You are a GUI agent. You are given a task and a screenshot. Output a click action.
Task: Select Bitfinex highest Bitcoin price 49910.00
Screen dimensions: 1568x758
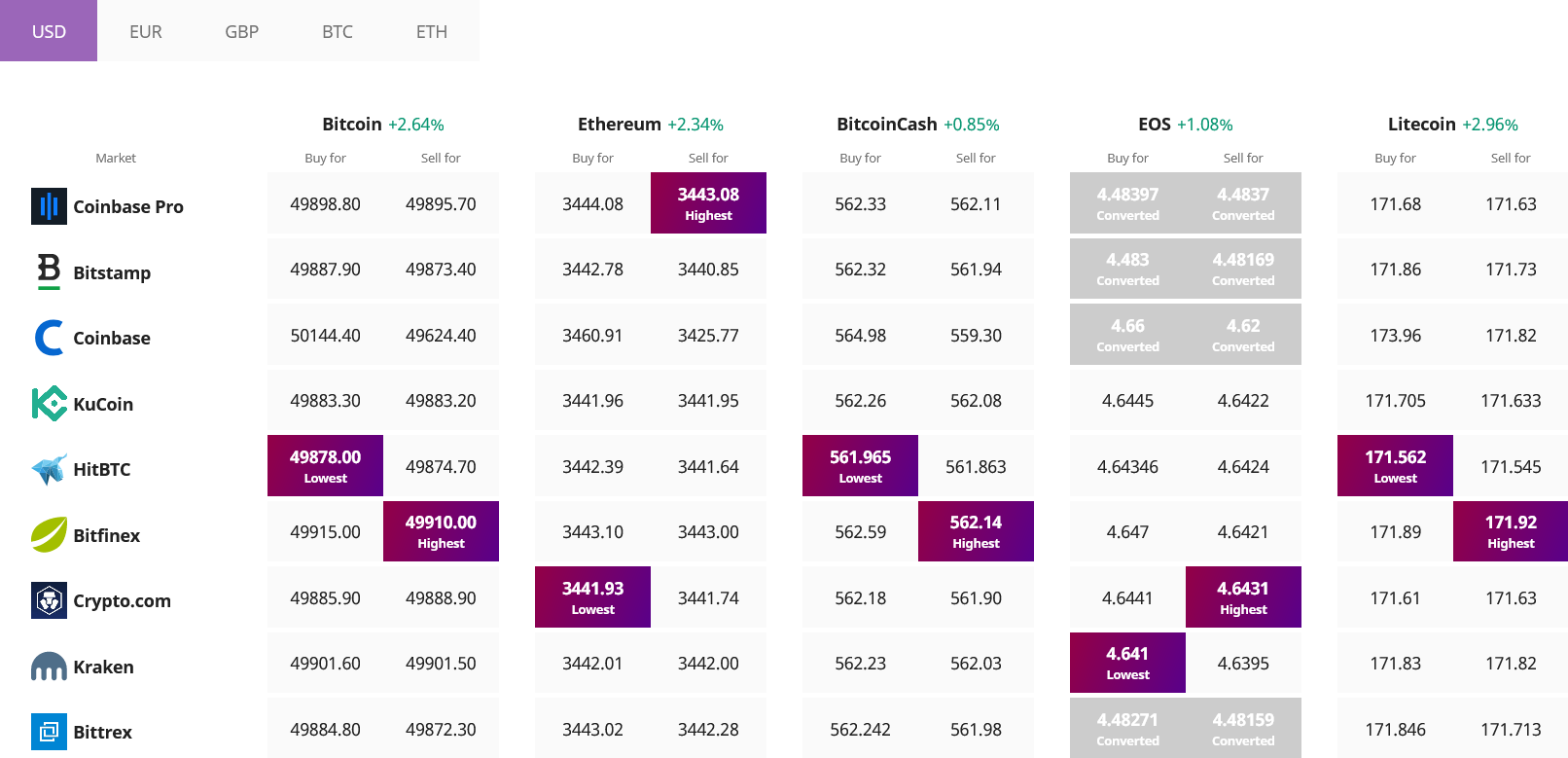[x=441, y=531]
